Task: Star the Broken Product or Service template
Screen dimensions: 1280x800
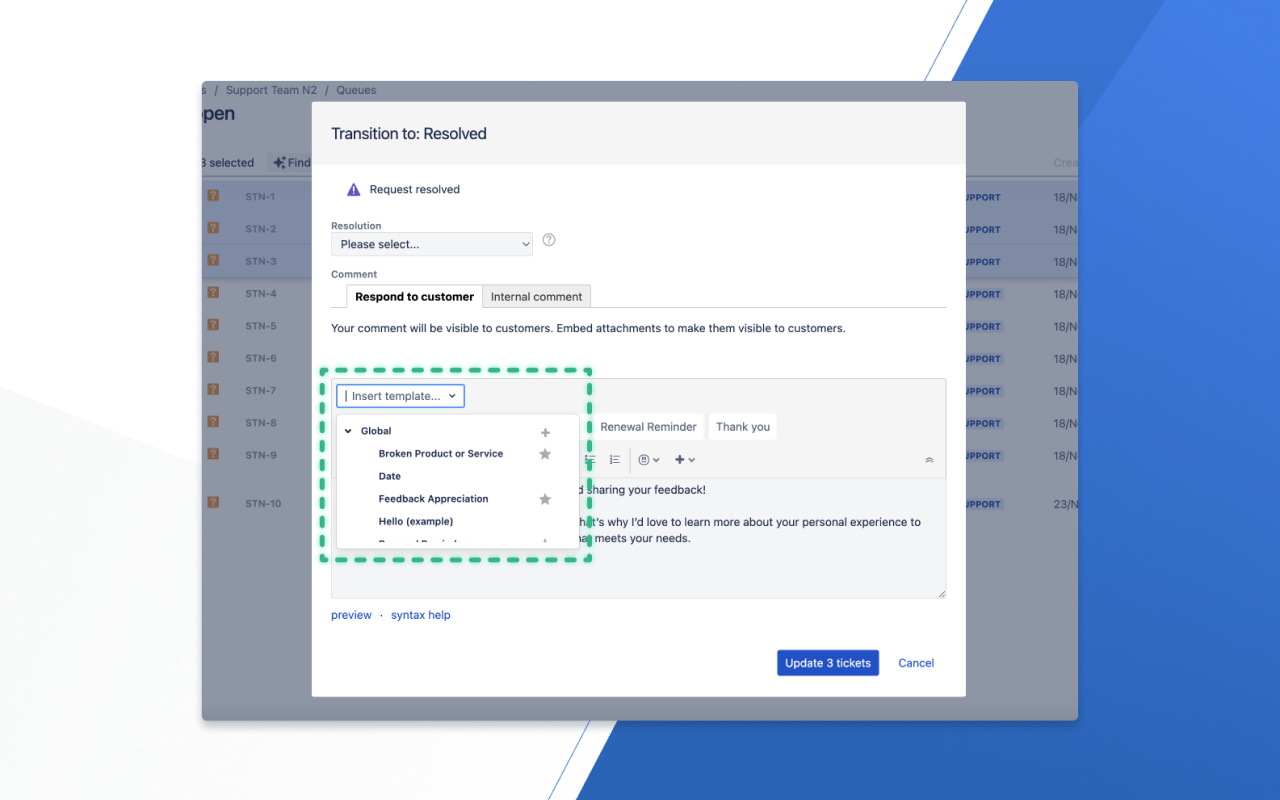Action: pyautogui.click(x=545, y=454)
